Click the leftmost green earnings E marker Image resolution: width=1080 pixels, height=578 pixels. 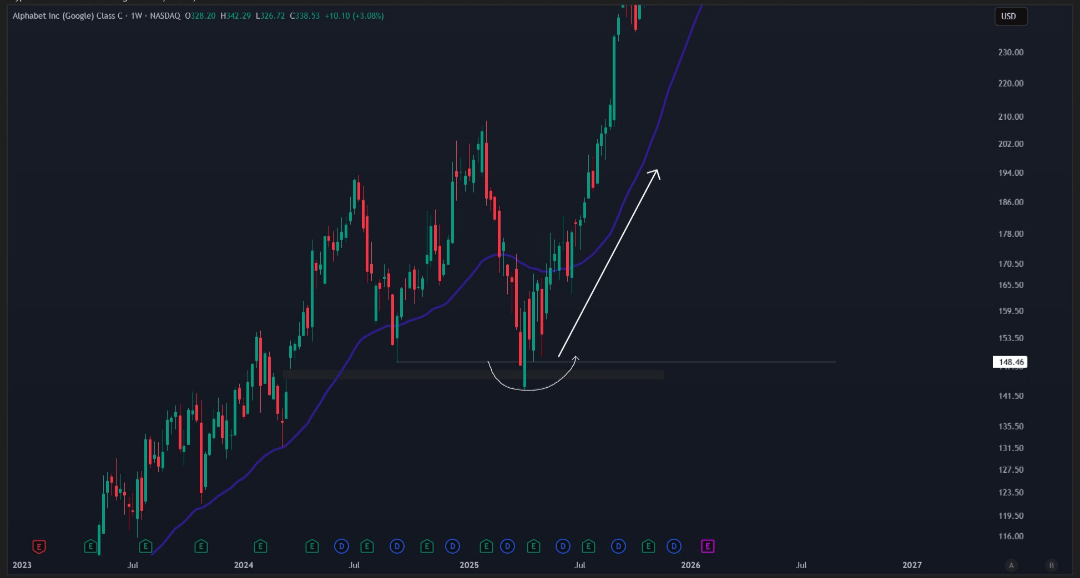[x=90, y=546]
